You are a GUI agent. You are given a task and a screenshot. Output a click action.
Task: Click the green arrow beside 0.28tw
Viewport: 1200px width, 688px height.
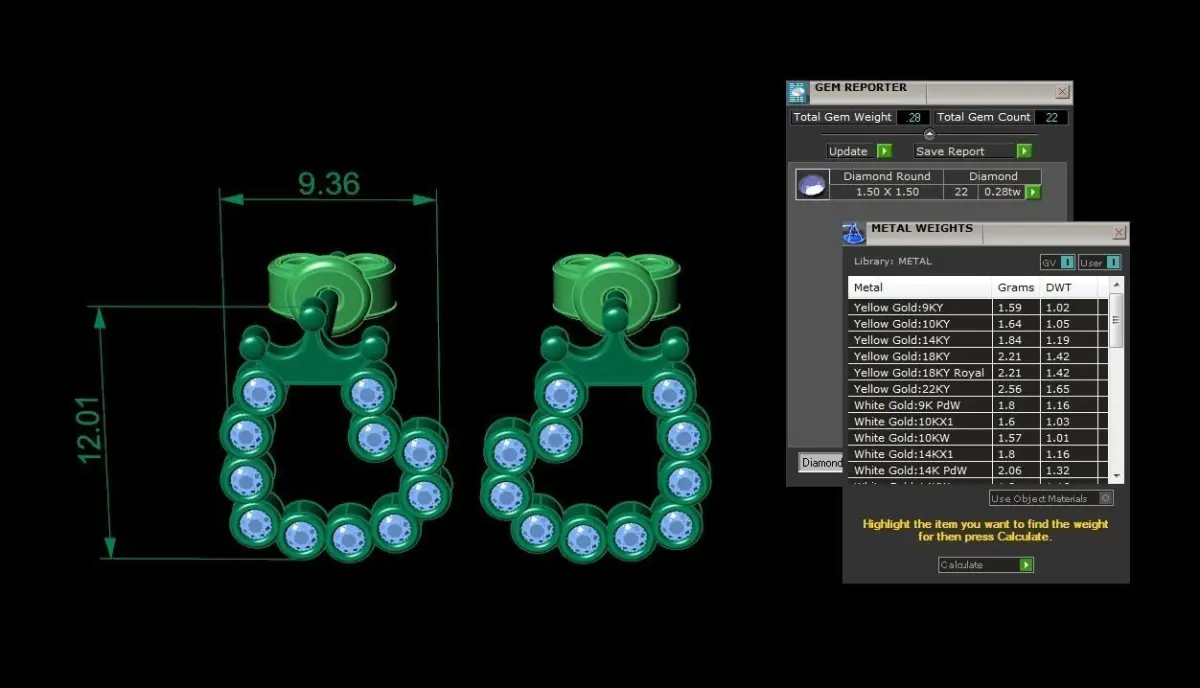(1033, 192)
